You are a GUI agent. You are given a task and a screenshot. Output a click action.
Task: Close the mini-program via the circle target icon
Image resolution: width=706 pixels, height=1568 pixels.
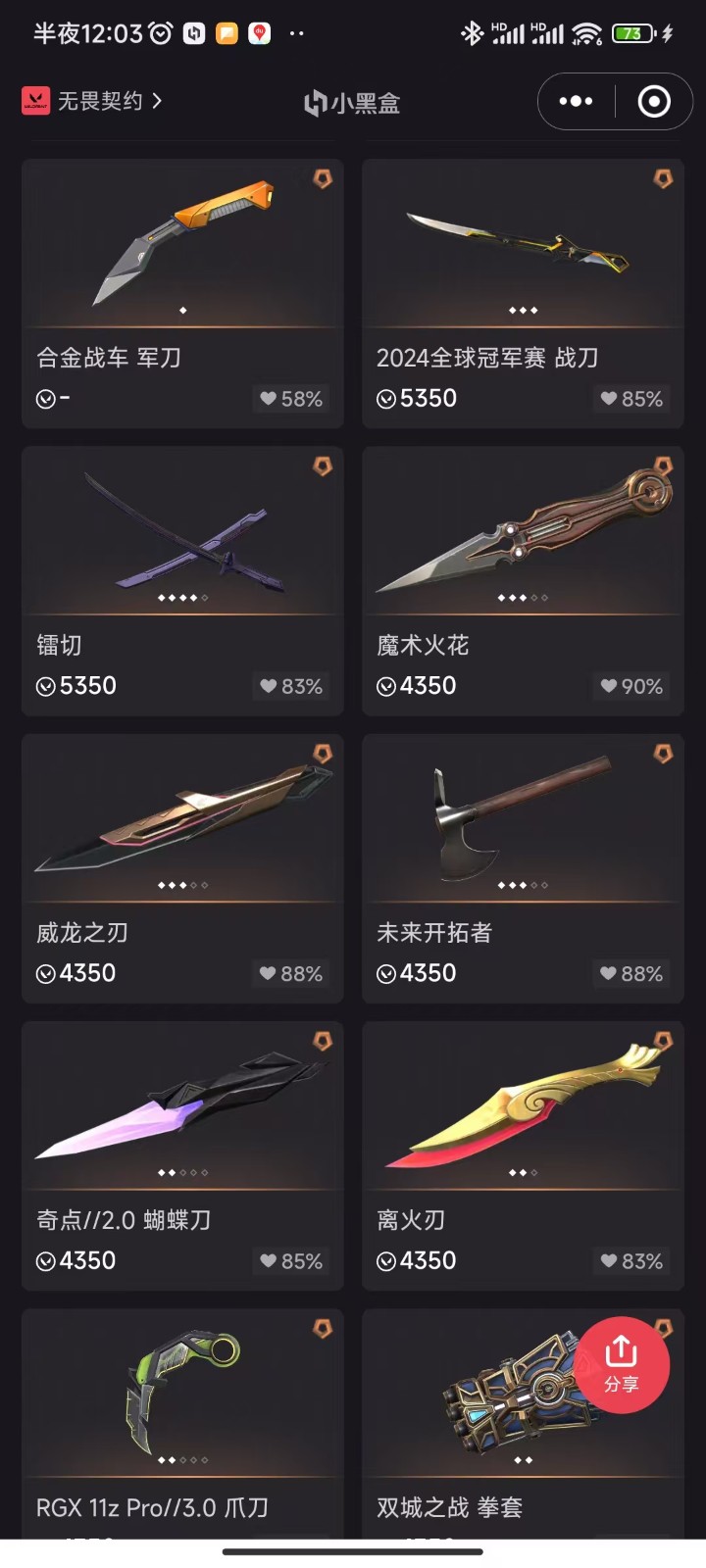(654, 101)
